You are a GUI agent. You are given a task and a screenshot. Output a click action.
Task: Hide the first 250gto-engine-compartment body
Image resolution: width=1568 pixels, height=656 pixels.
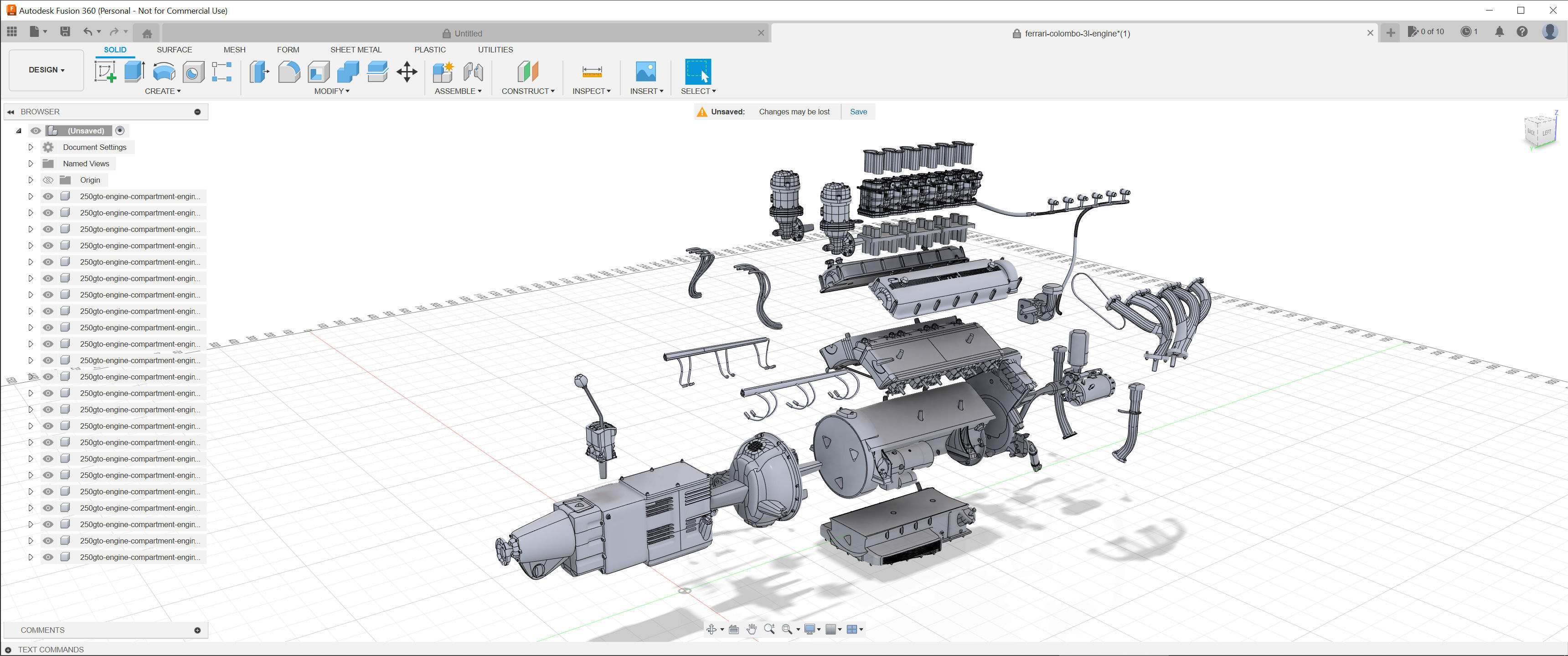48,196
